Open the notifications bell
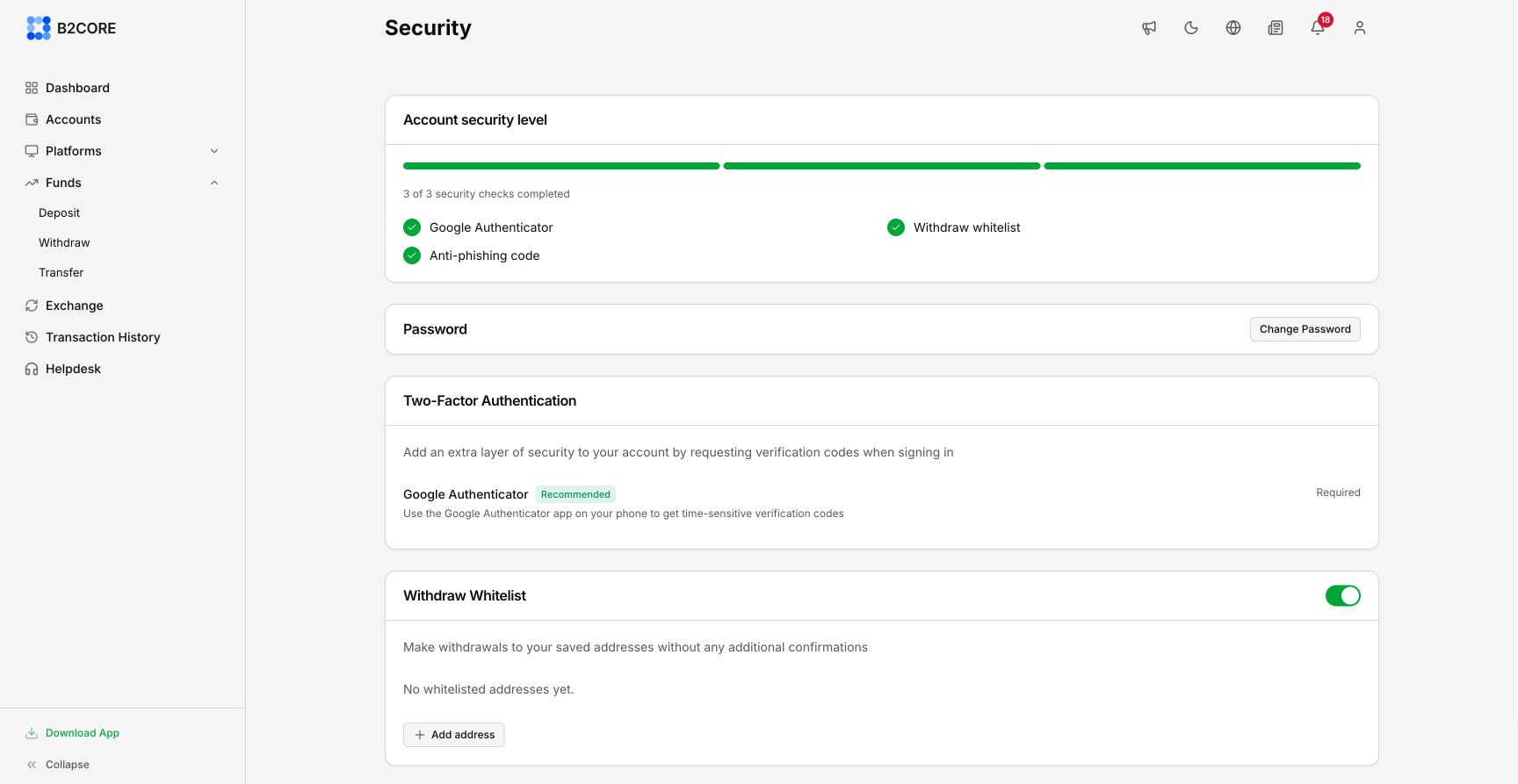The height and width of the screenshot is (784, 1518). tap(1318, 28)
